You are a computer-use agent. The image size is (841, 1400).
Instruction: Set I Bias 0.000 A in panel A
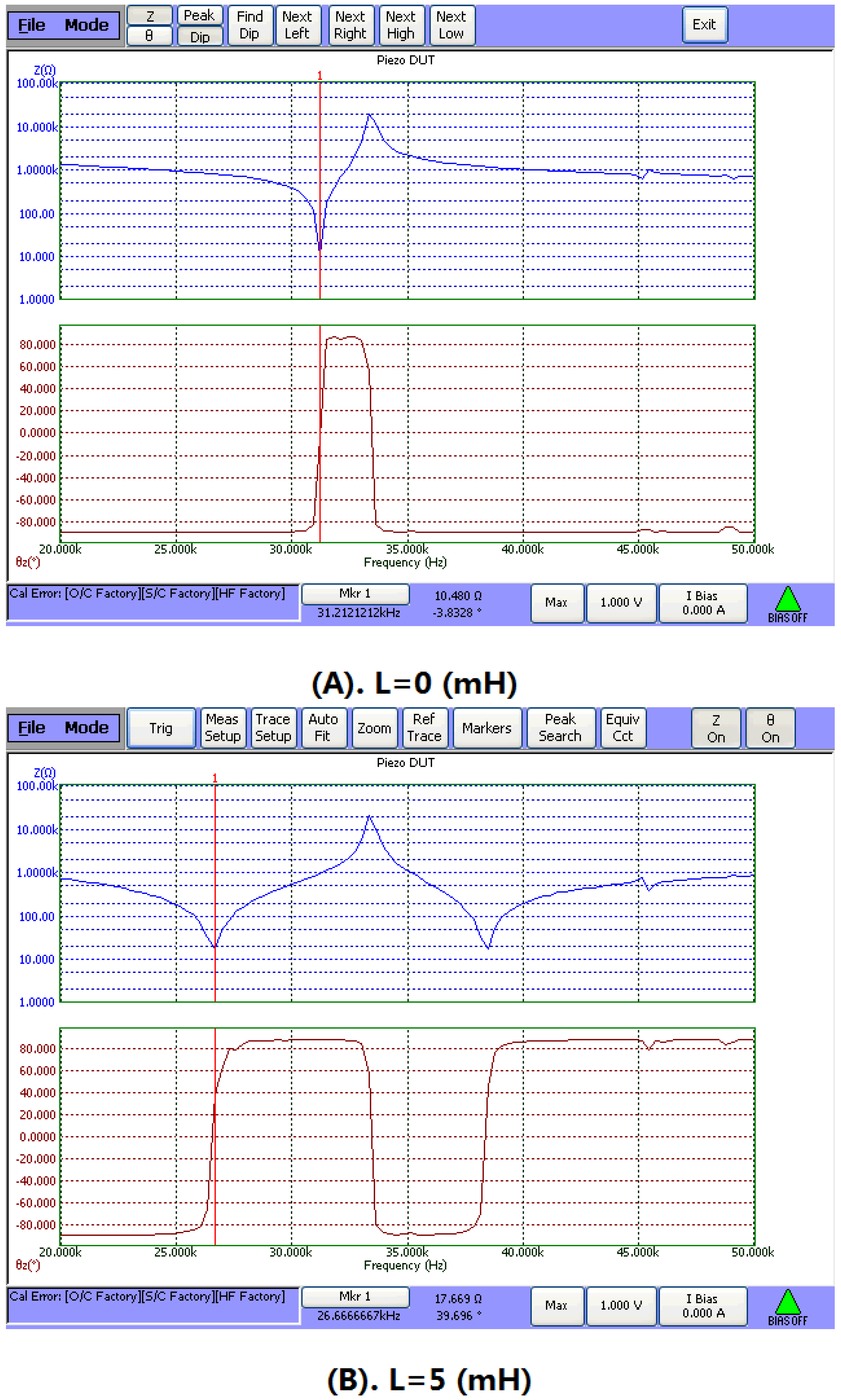(703, 603)
